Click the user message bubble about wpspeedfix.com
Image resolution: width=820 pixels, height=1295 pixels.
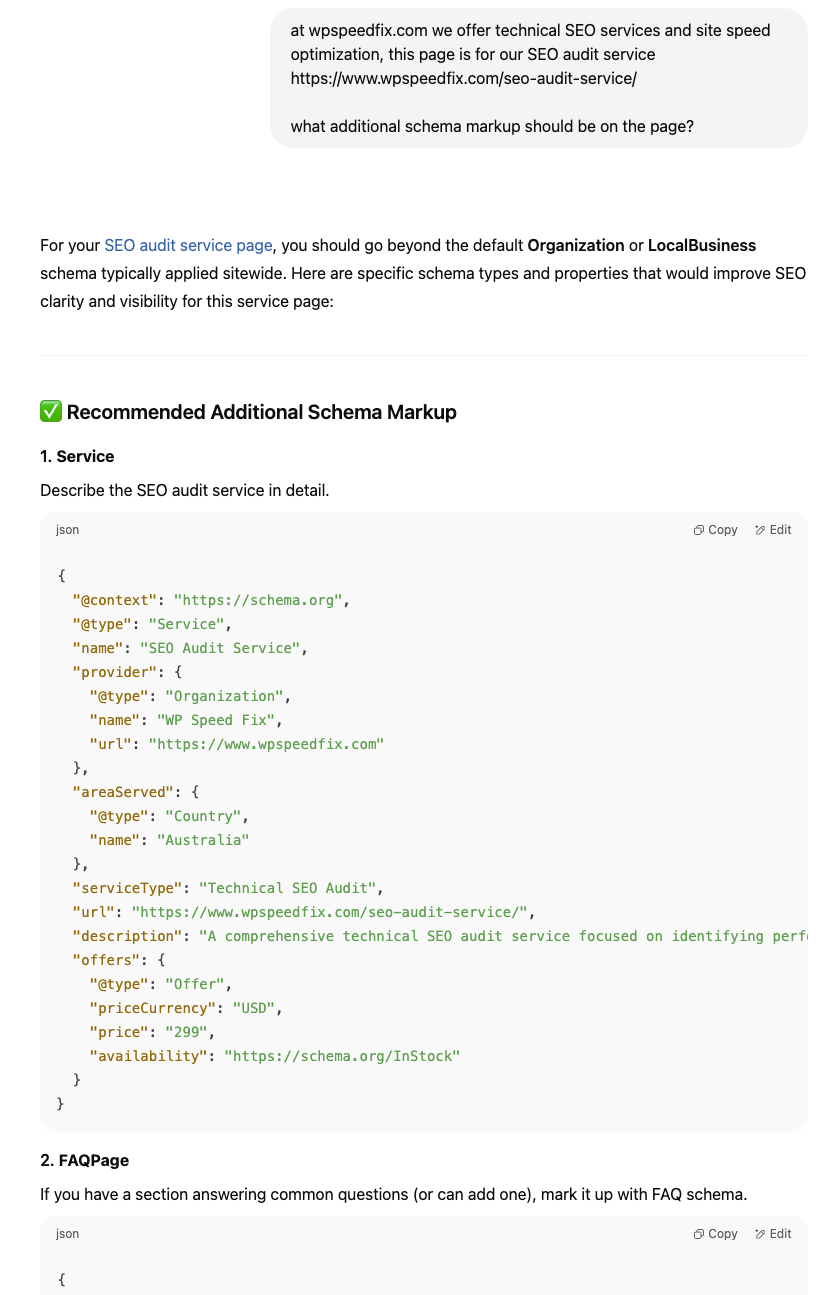539,78
